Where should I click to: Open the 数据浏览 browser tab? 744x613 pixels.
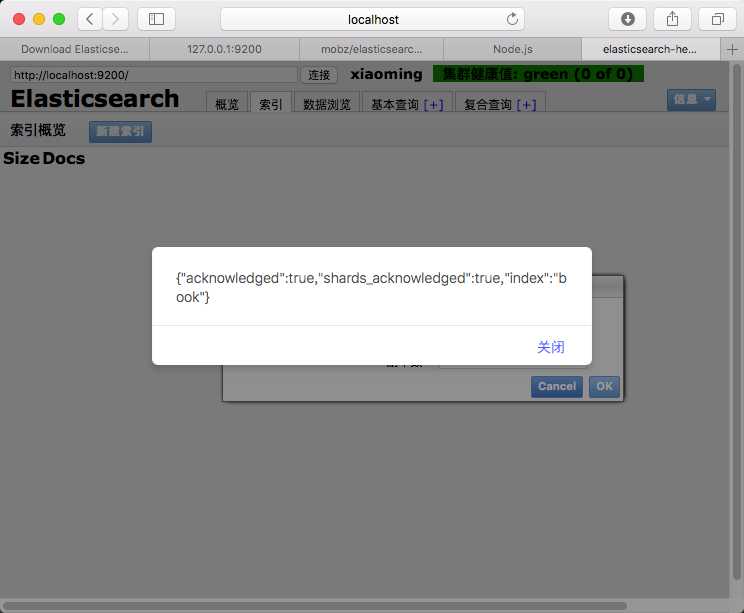pos(327,103)
